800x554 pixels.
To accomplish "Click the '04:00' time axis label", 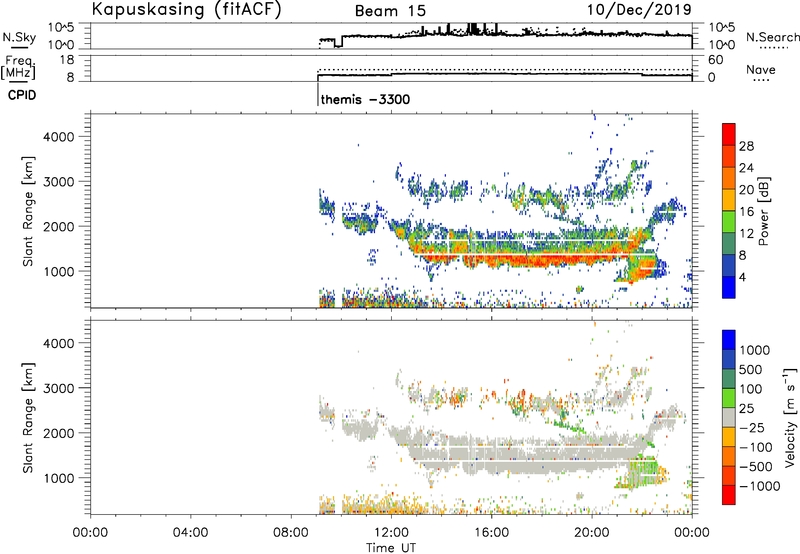I will coord(191,533).
